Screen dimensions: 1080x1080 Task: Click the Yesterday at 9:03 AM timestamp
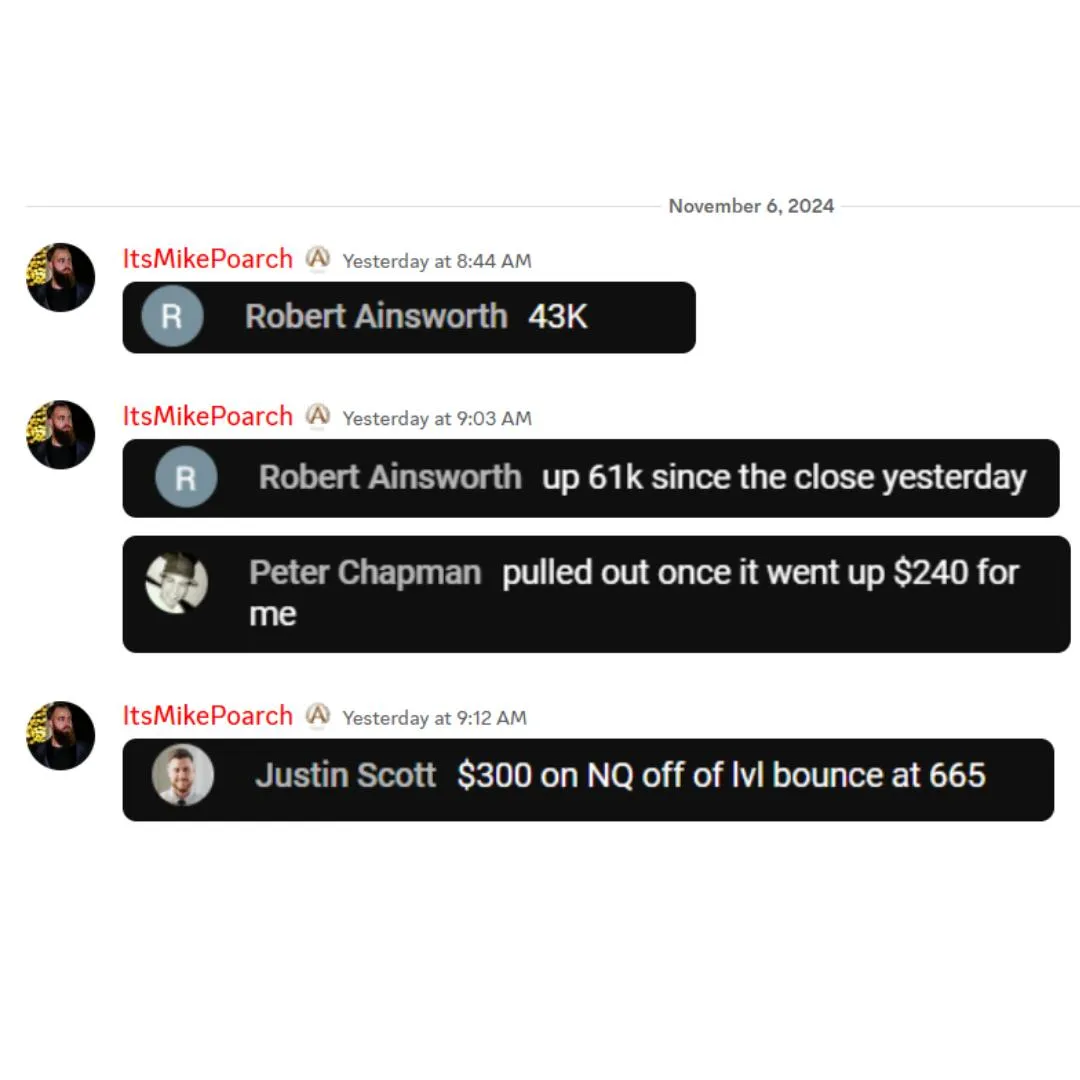[437, 418]
